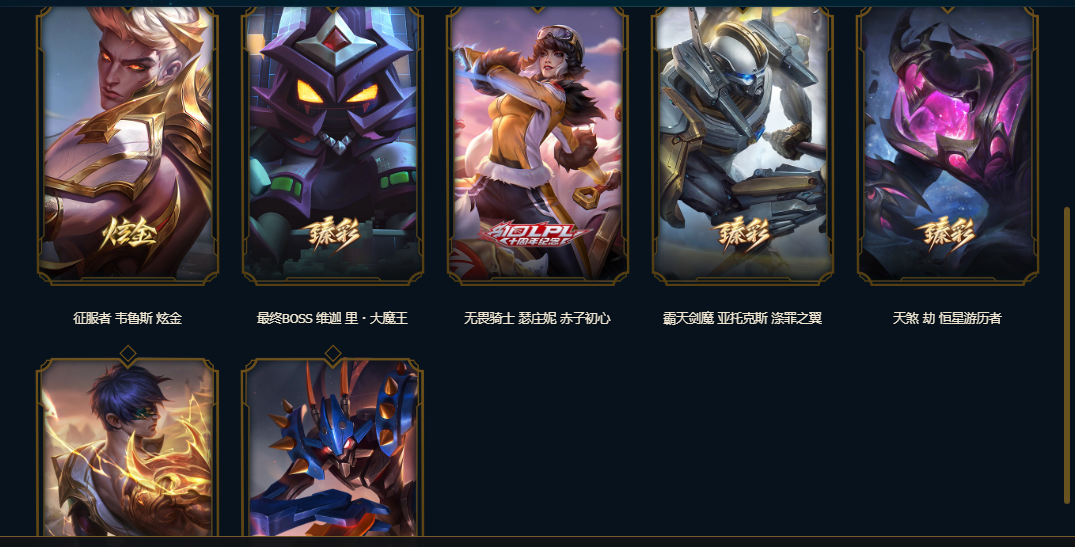The image size is (1075, 547).
Task: Open the blue spiked mecha skin card
Action: point(333,448)
